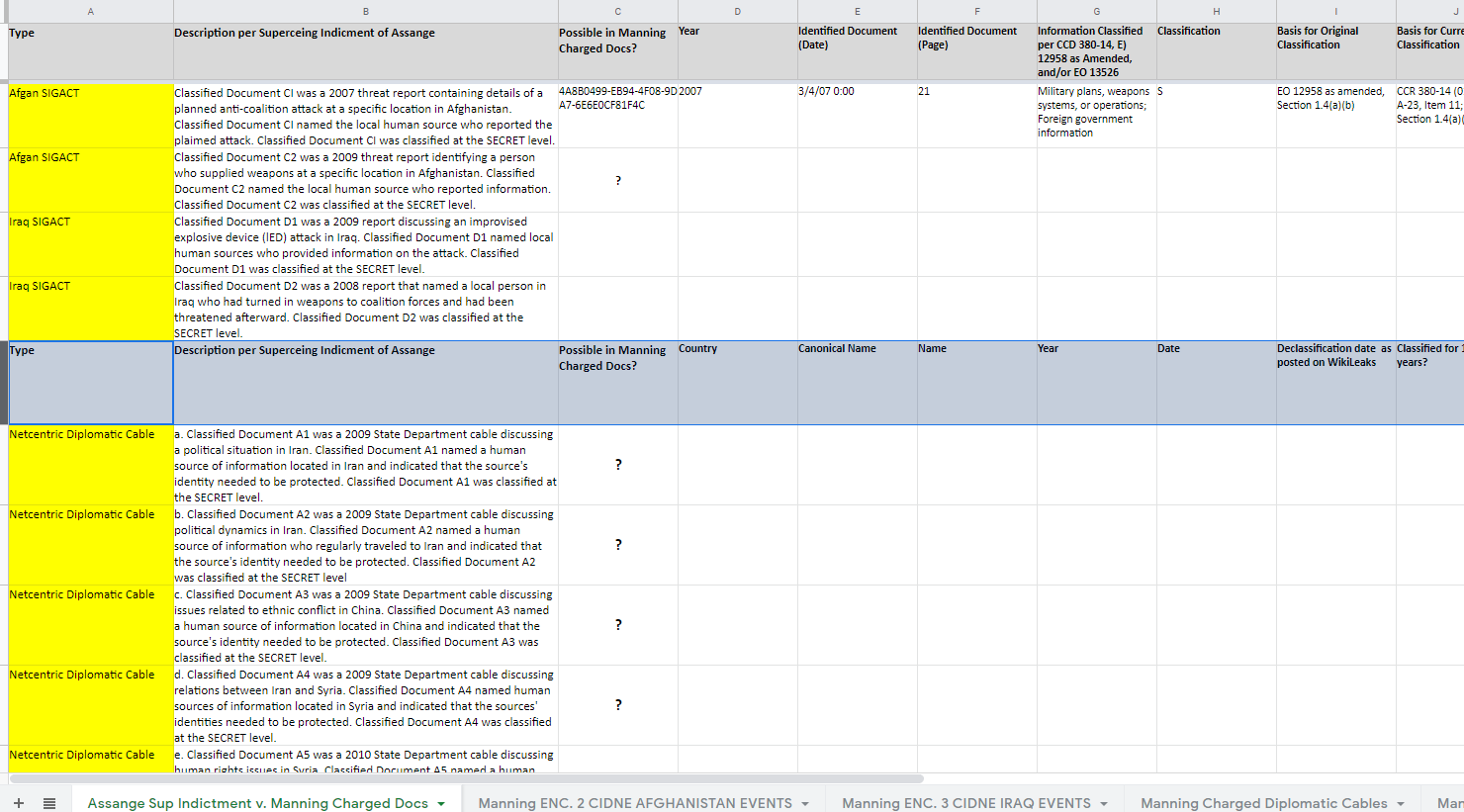The width and height of the screenshot is (1464, 812).
Task: Click the 'Possible in Manning Charged Docs?' gray header cell
Action: coord(618,52)
